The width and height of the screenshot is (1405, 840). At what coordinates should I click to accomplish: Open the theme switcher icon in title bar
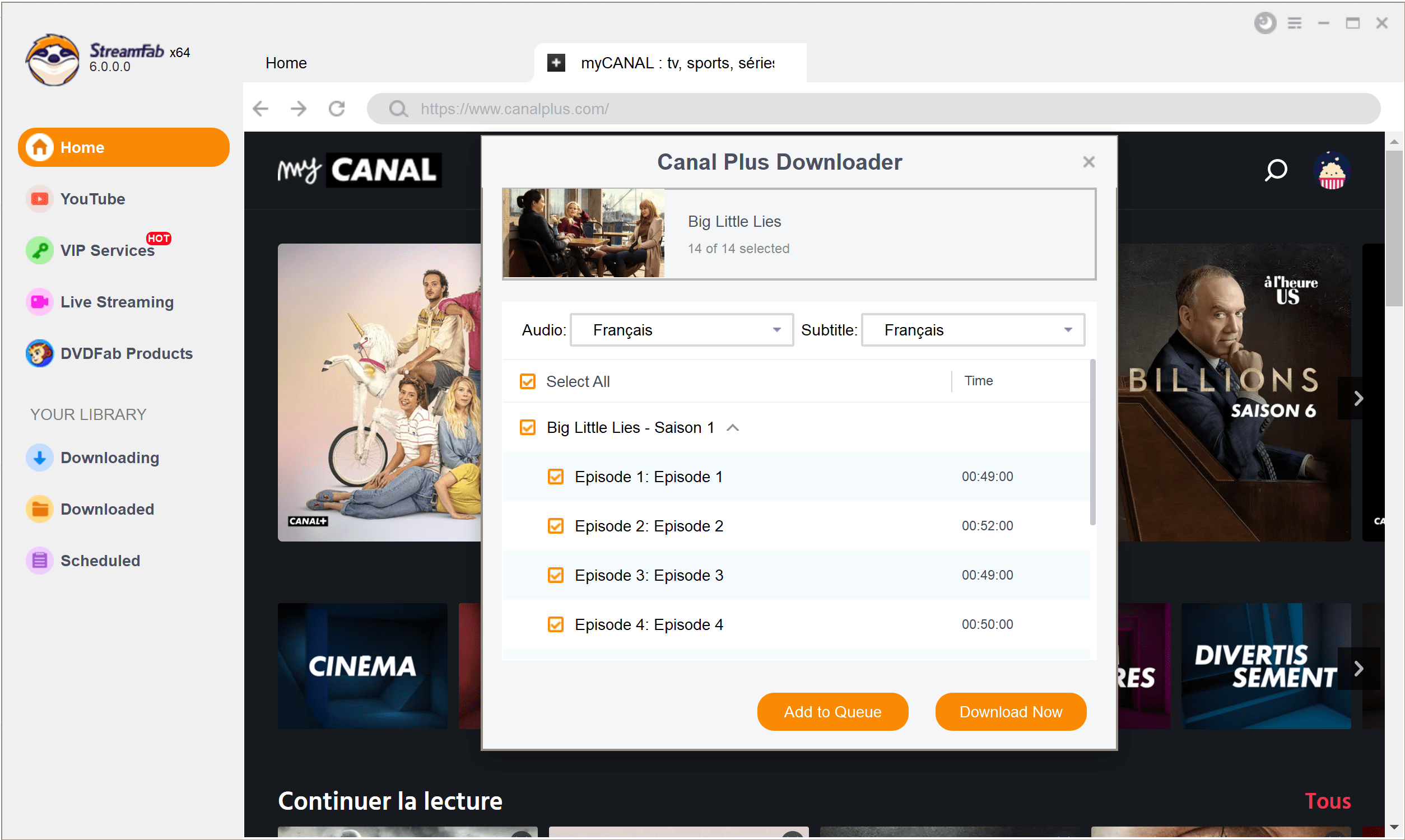[1264, 23]
